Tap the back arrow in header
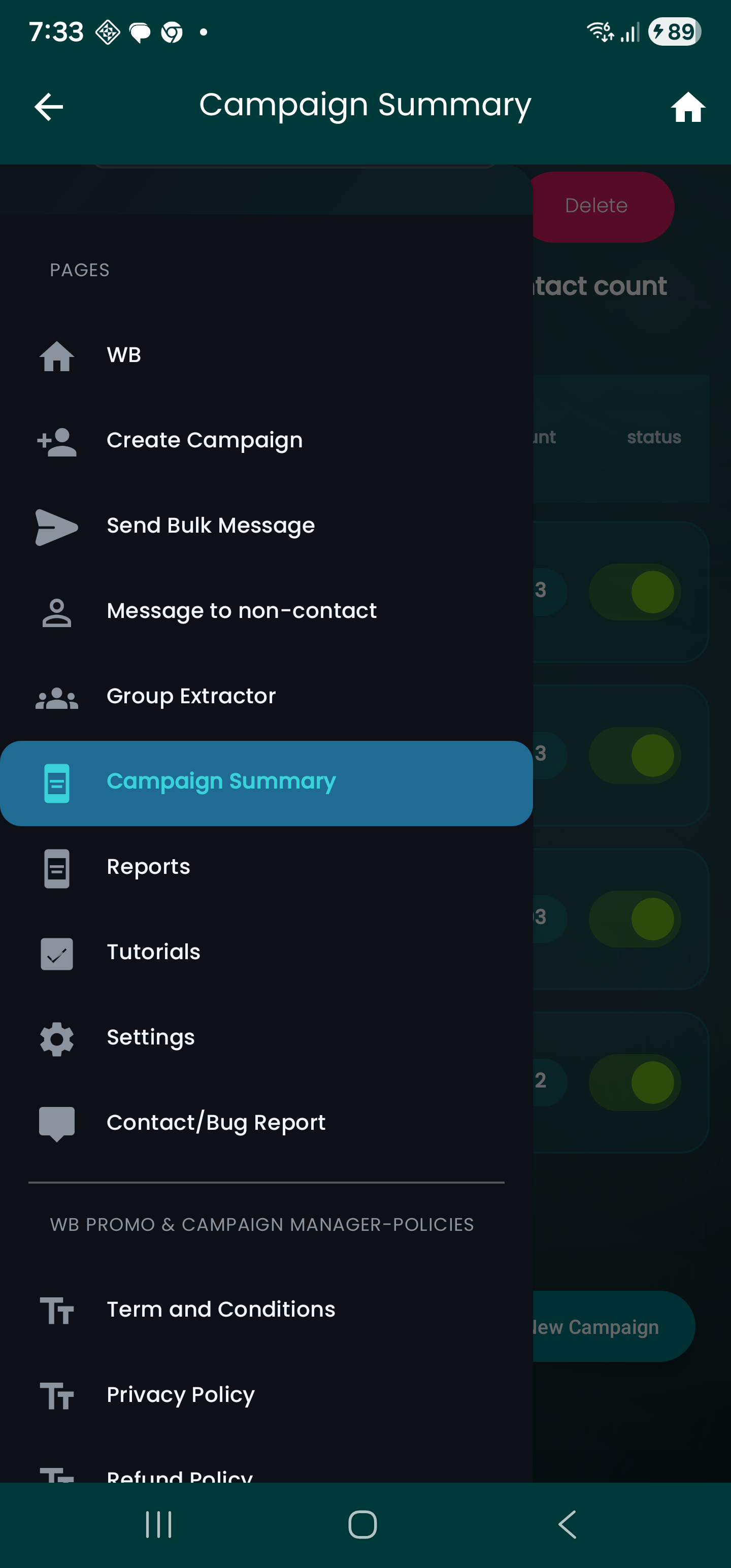 point(49,107)
